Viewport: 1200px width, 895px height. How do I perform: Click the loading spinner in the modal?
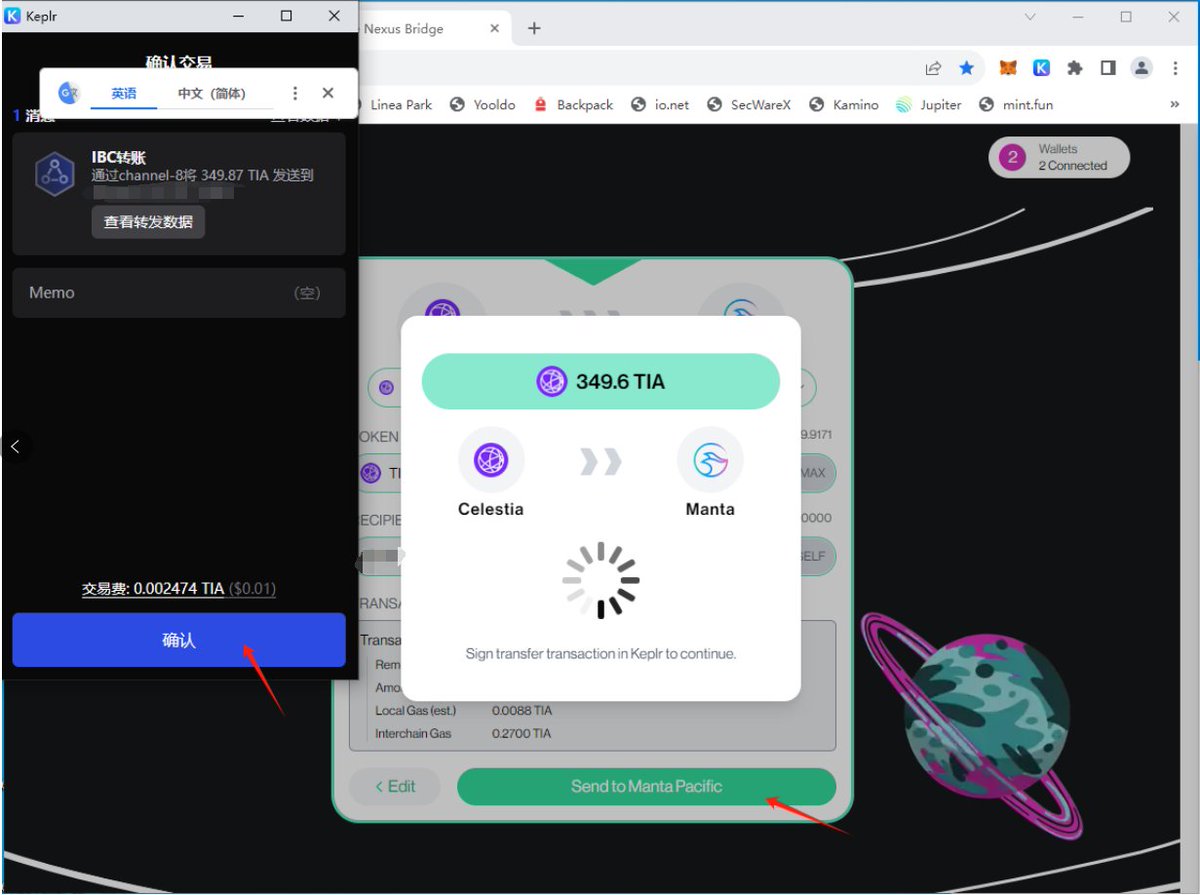[x=600, y=580]
